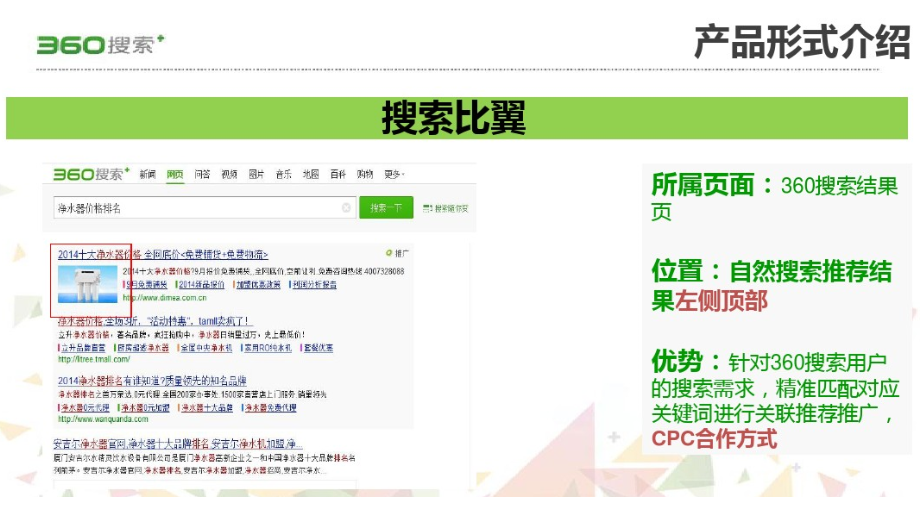
Task: Click the www.dimea.com.cn URL
Action: [x=165, y=298]
